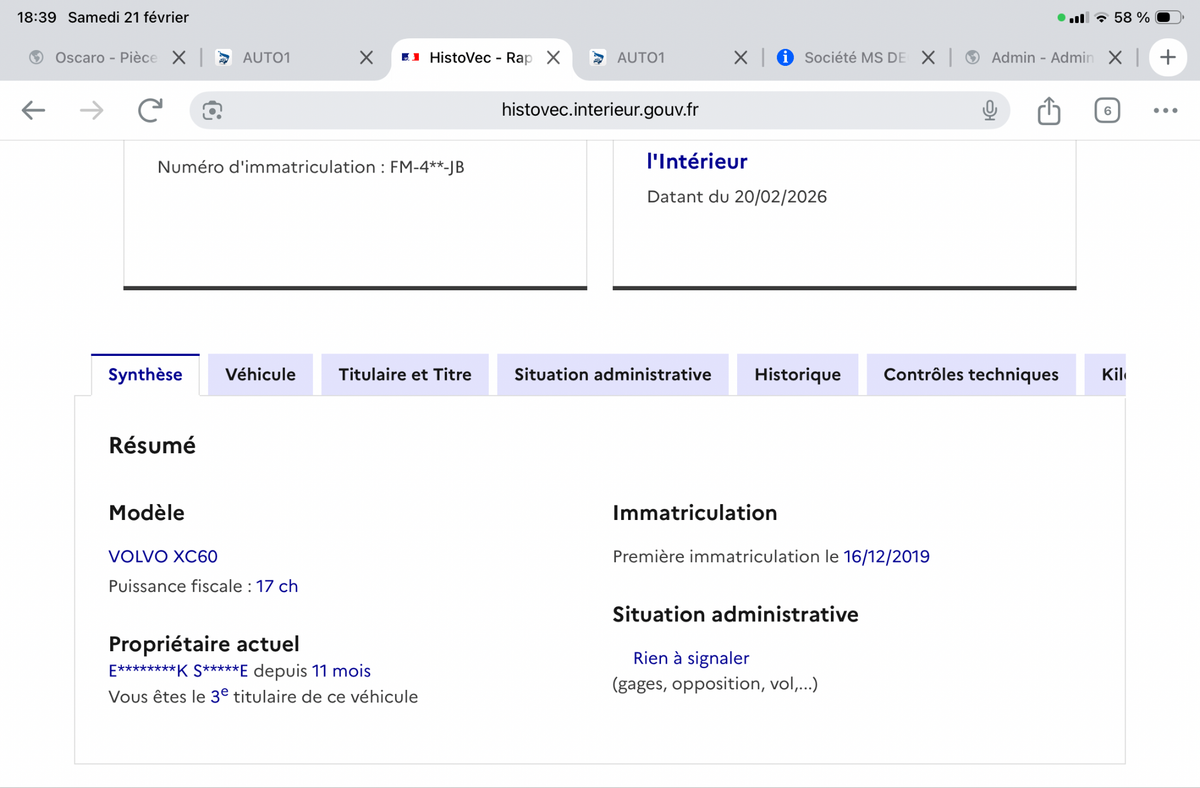Reload the HistoVec page
This screenshot has width=1200, height=788.
[150, 110]
